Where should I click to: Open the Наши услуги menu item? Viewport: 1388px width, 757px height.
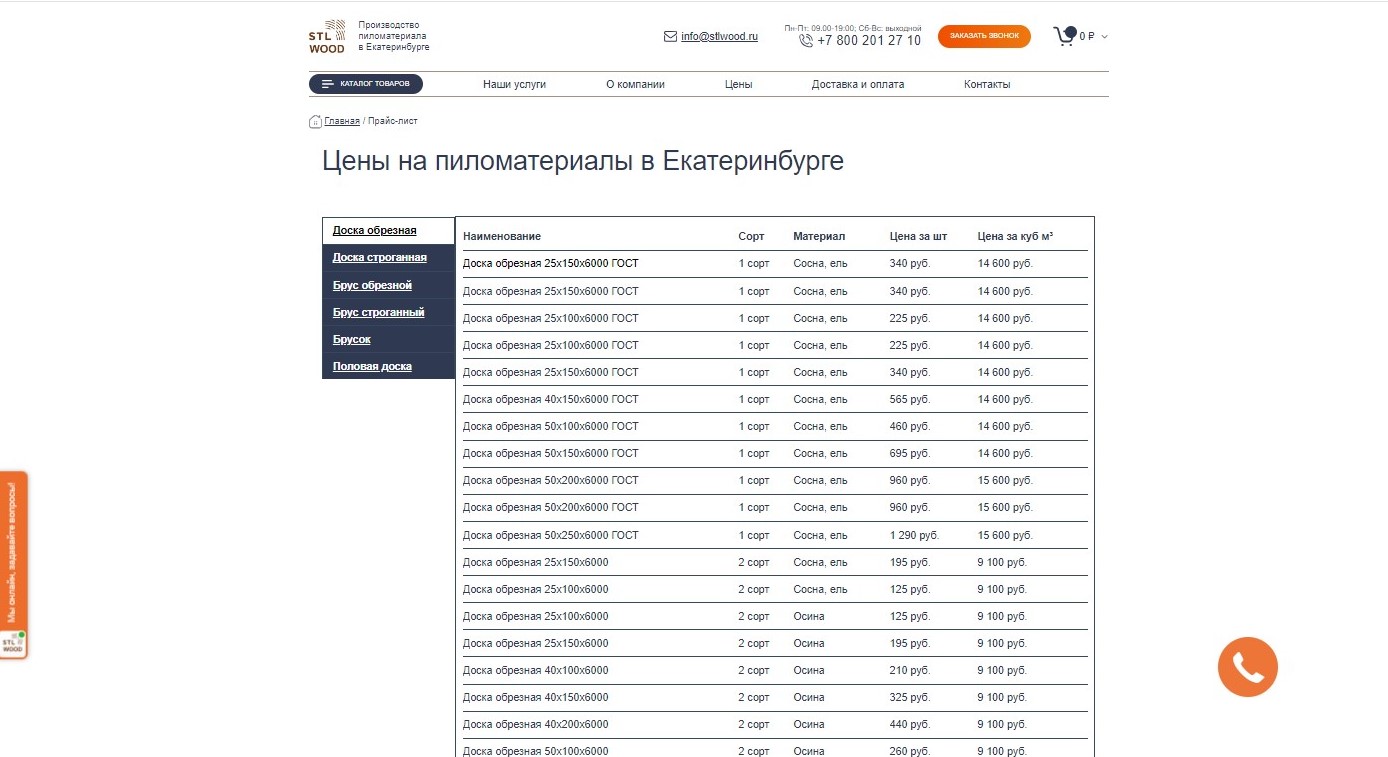(514, 84)
